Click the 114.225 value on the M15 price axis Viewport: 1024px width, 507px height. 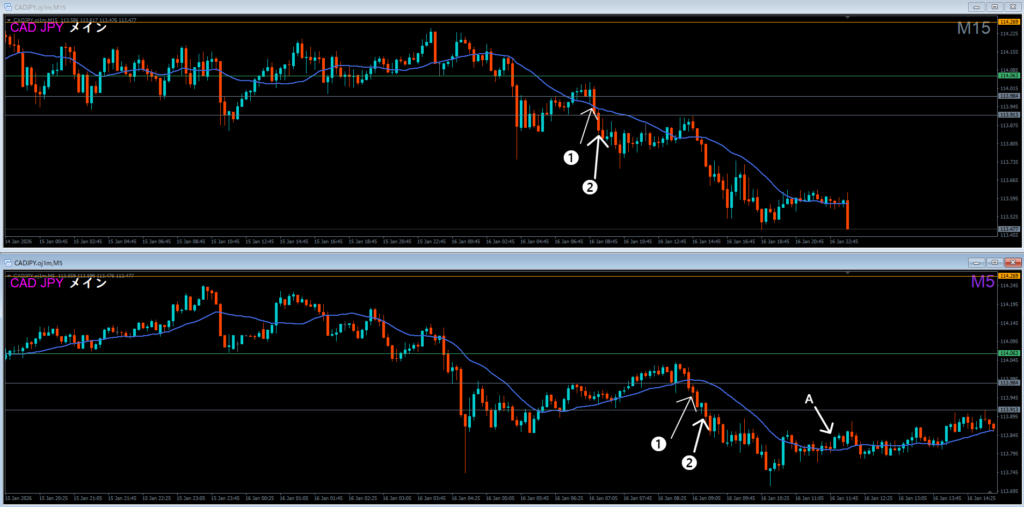[1009, 33]
